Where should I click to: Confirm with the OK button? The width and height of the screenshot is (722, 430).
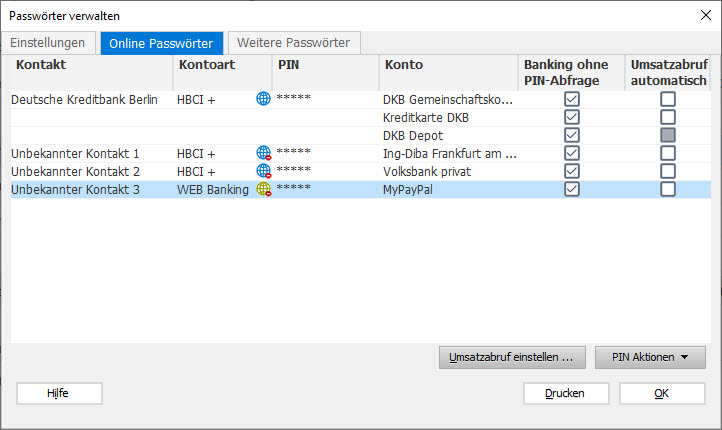[661, 393]
